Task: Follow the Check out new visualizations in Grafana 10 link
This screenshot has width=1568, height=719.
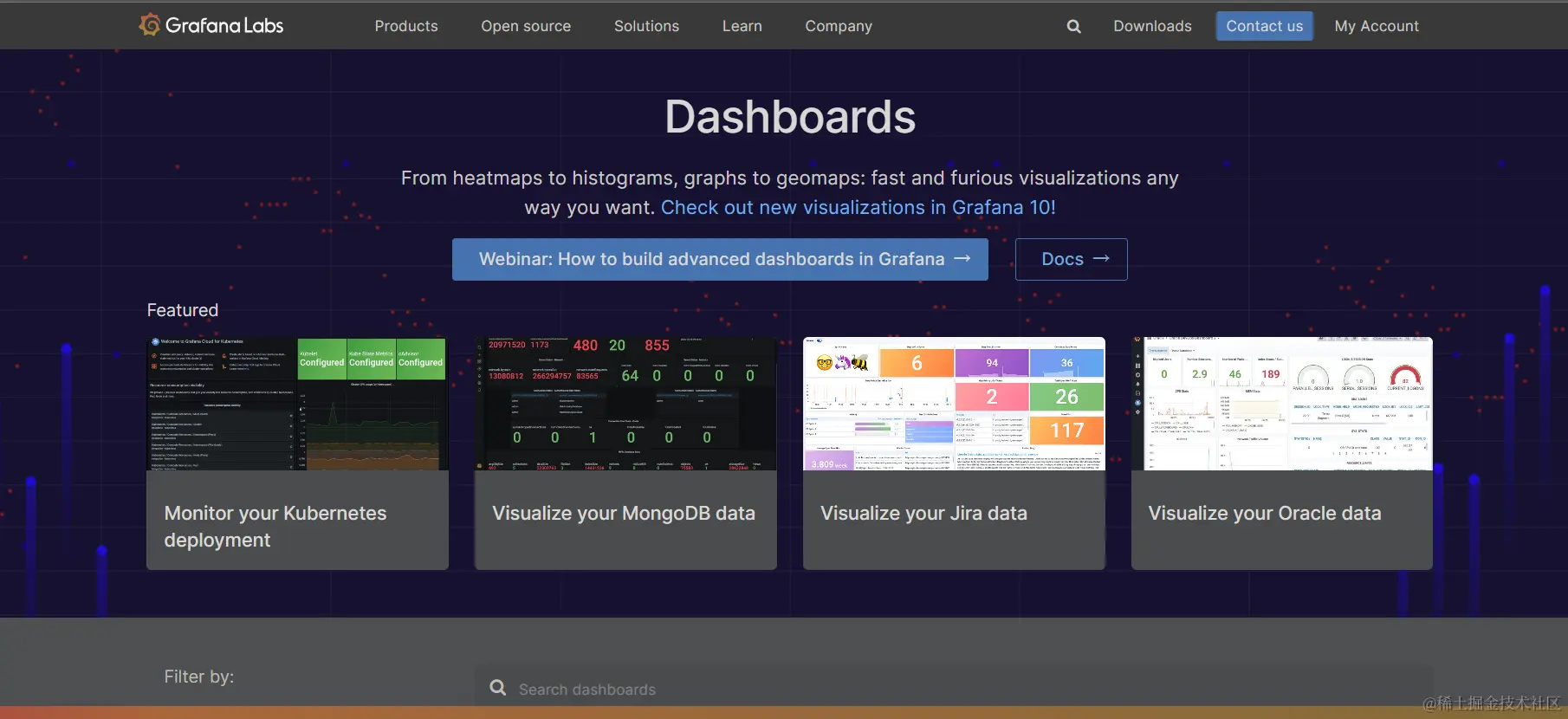Action: click(x=858, y=208)
